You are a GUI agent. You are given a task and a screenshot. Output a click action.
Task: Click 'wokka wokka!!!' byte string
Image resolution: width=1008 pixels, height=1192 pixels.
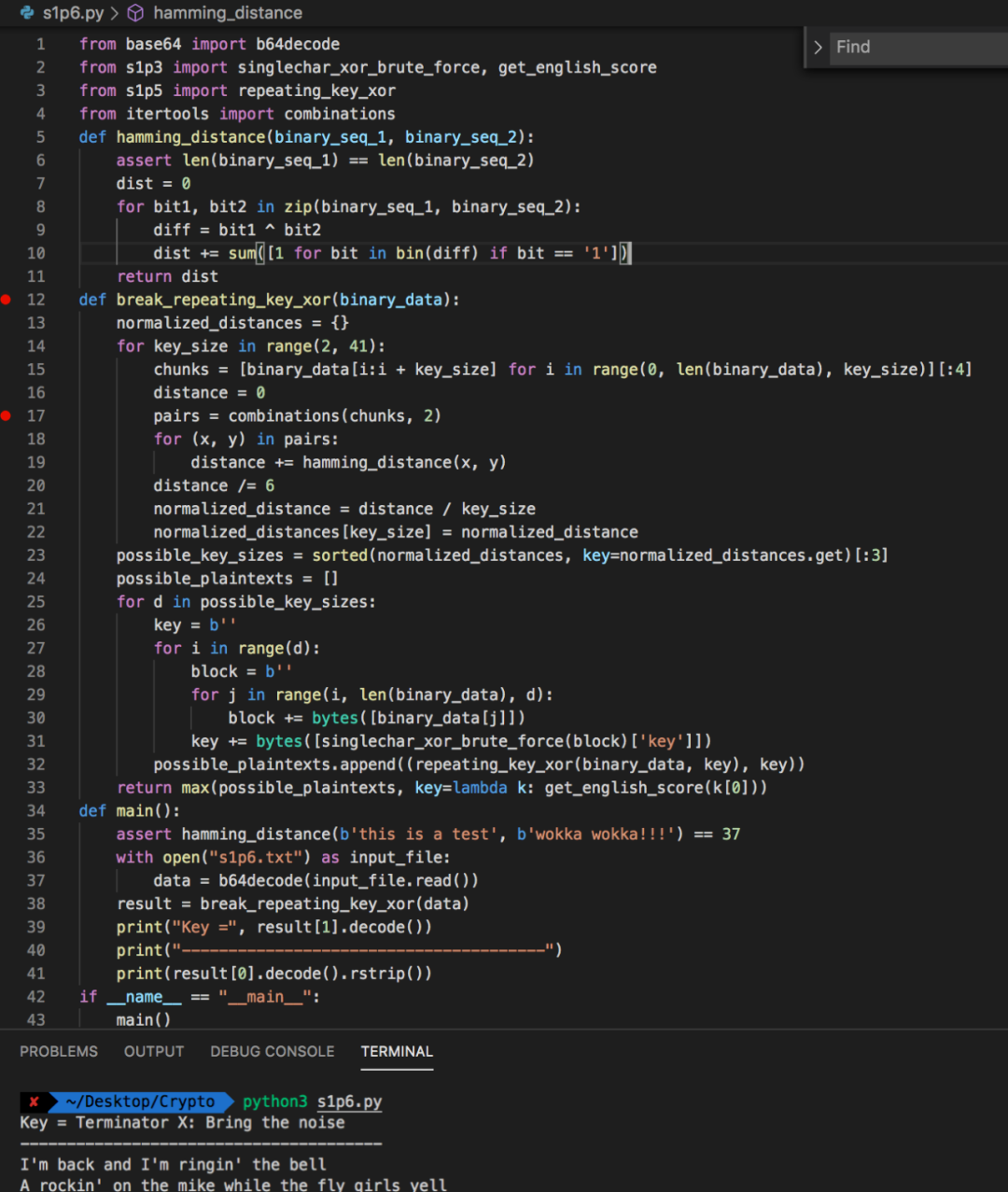[x=600, y=834]
